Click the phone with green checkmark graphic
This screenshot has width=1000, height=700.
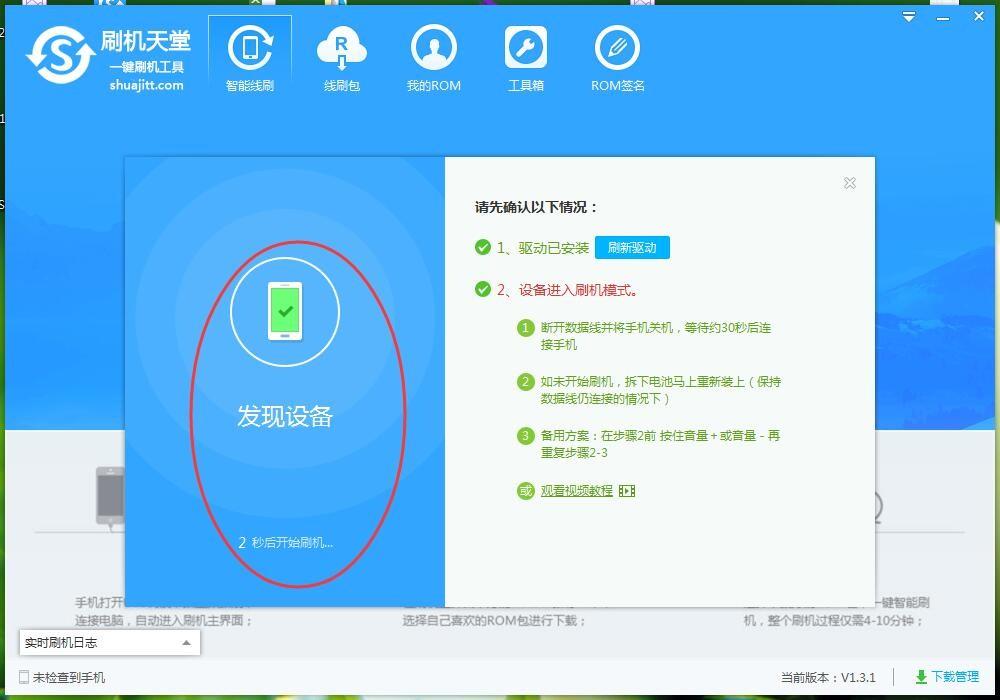[x=286, y=311]
